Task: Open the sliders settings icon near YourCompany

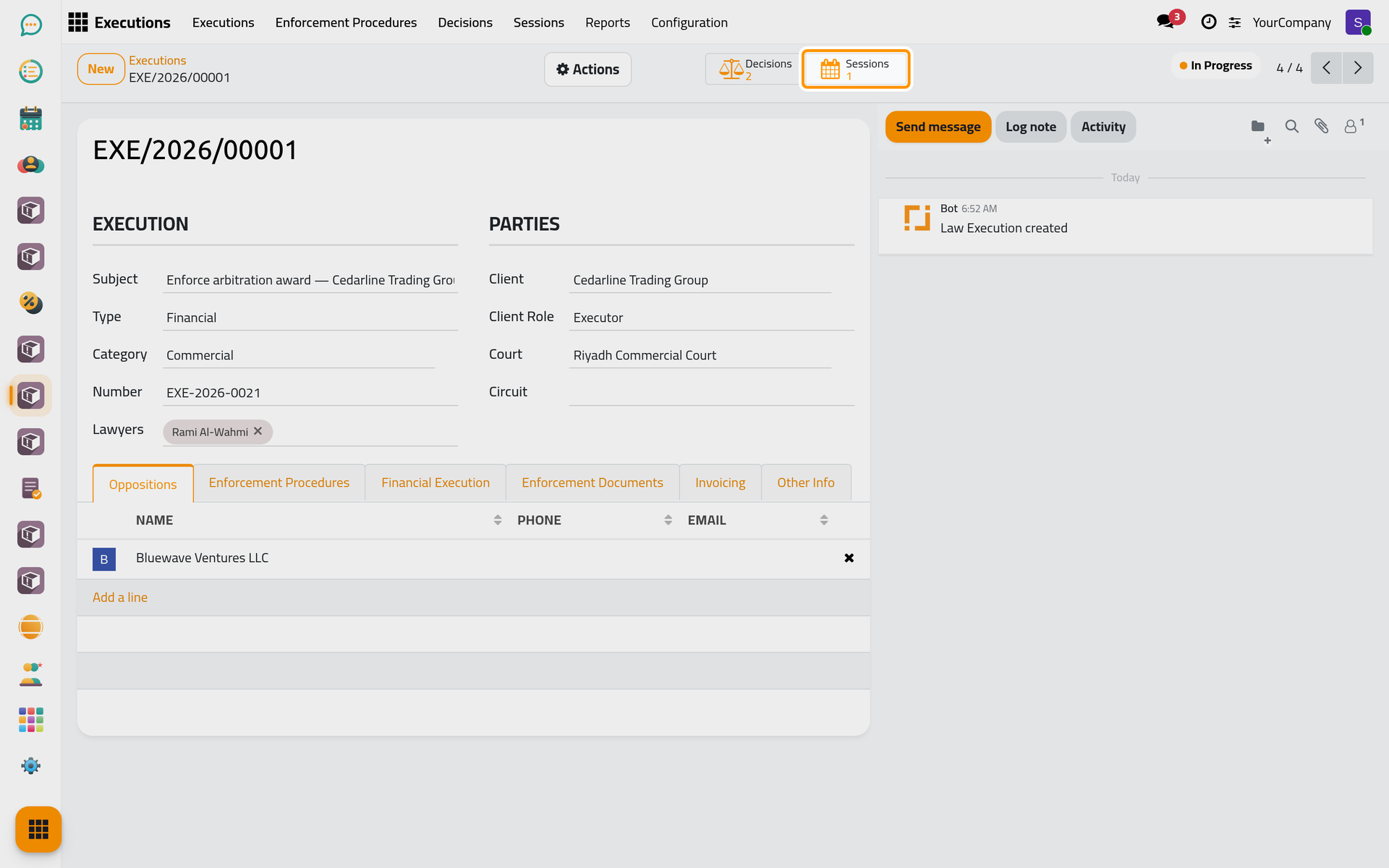Action: 1235,22
